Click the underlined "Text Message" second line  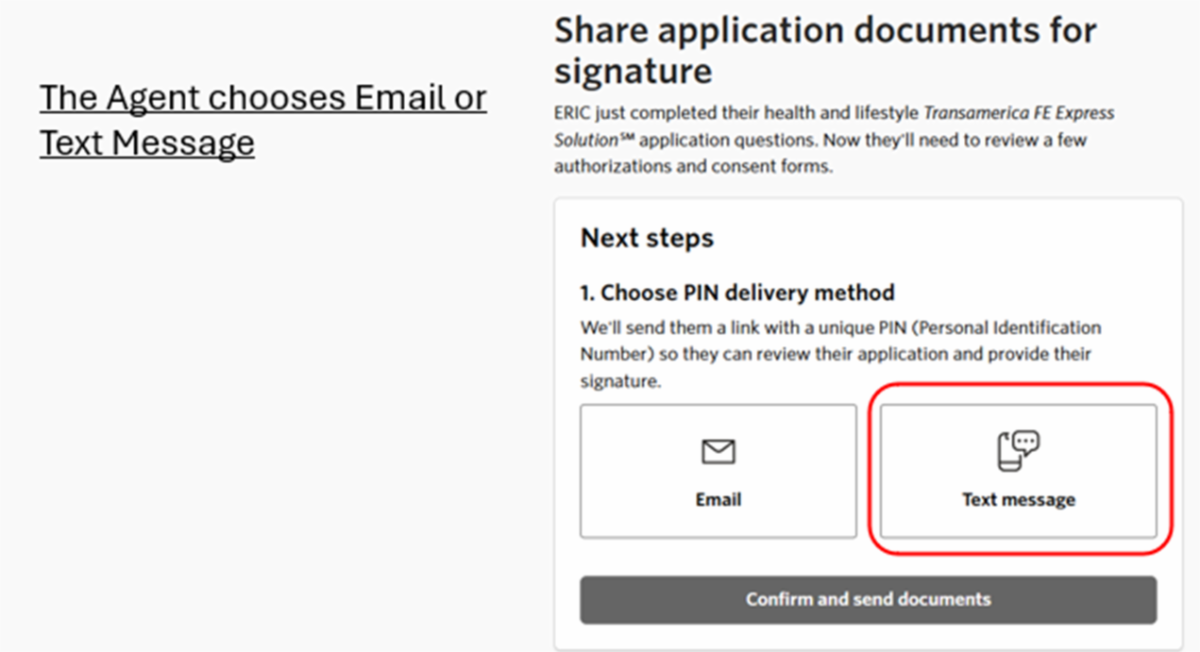147,143
